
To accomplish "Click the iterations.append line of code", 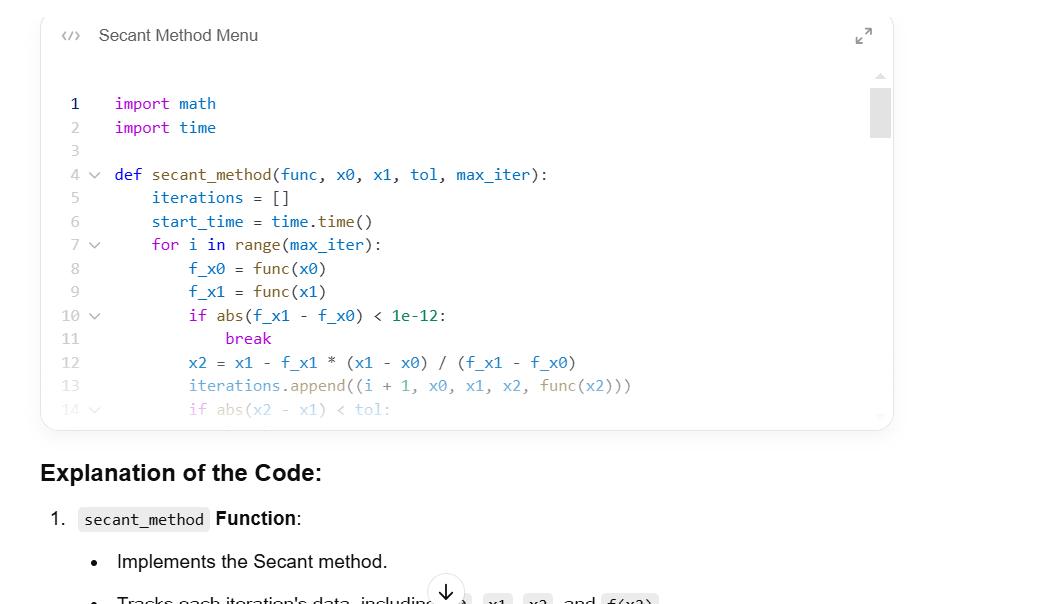I will (409, 386).
